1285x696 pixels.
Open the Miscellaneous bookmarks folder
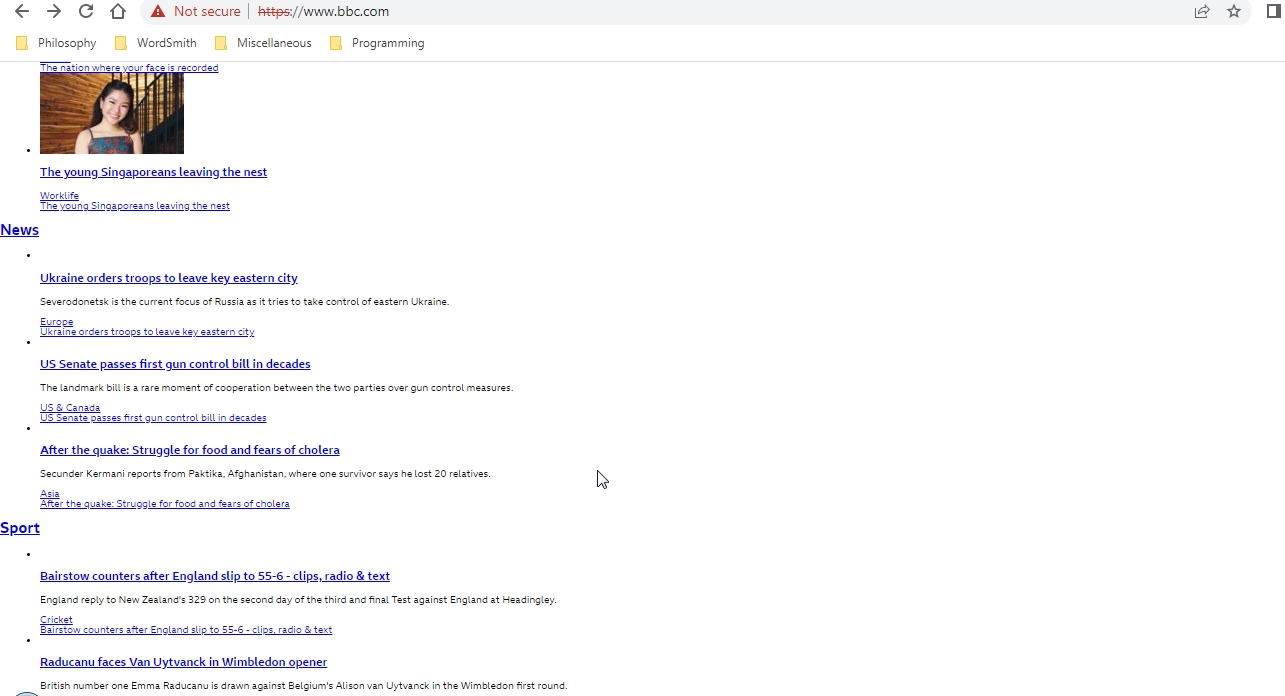click(x=264, y=43)
